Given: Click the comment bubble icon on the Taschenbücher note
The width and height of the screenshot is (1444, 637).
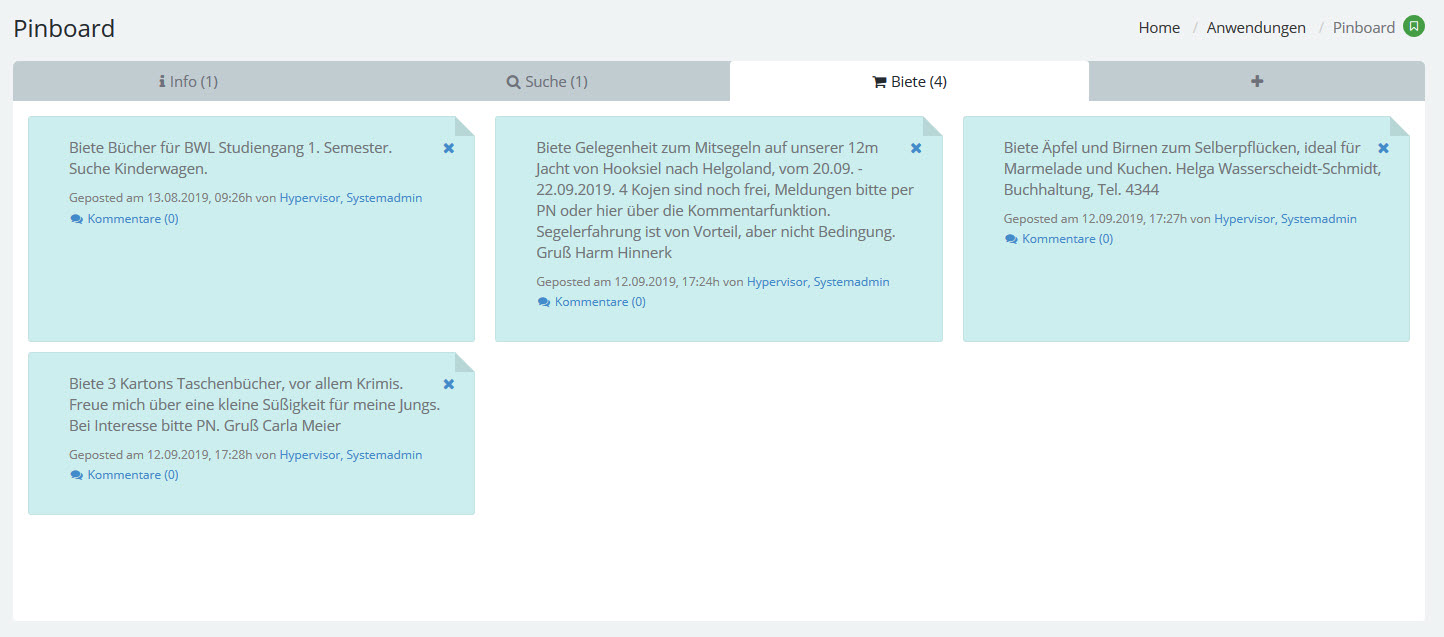Looking at the screenshot, I should (x=77, y=475).
